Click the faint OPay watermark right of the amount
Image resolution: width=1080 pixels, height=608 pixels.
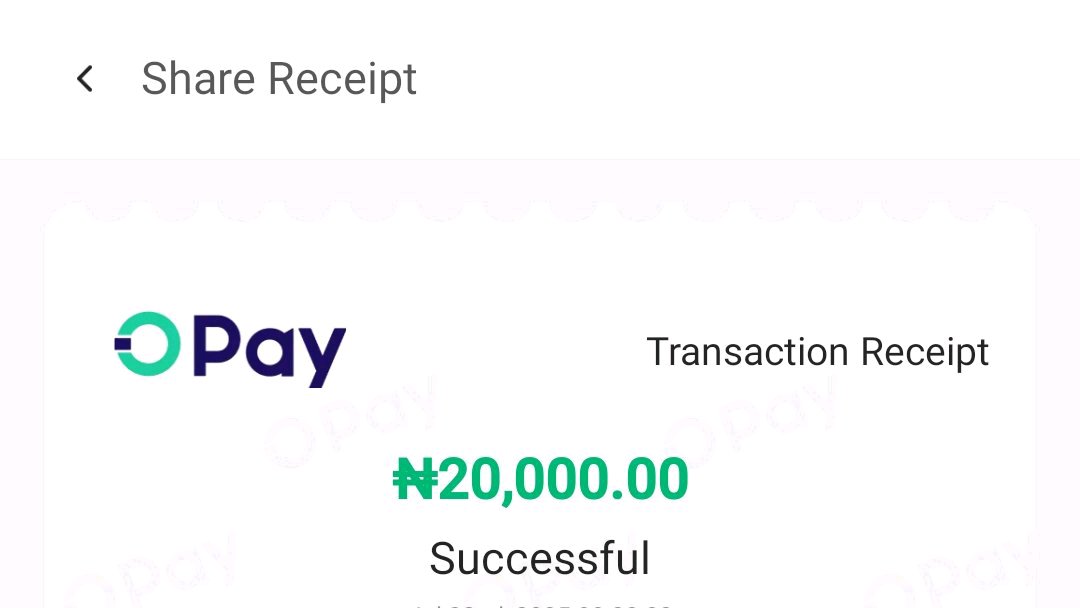tap(751, 420)
